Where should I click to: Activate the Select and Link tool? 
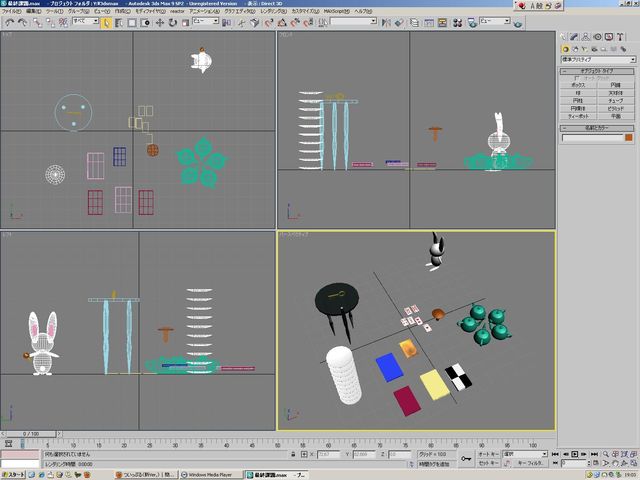(38, 22)
